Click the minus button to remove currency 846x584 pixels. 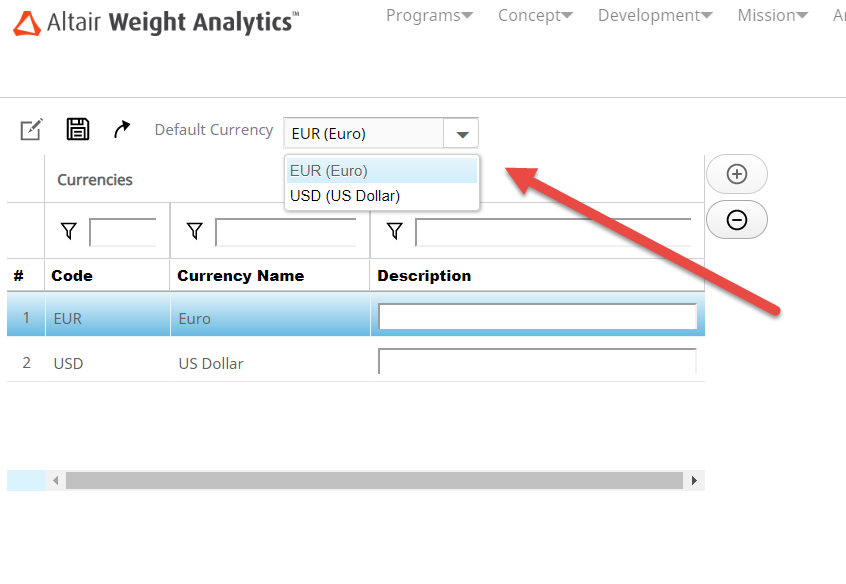pos(737,220)
